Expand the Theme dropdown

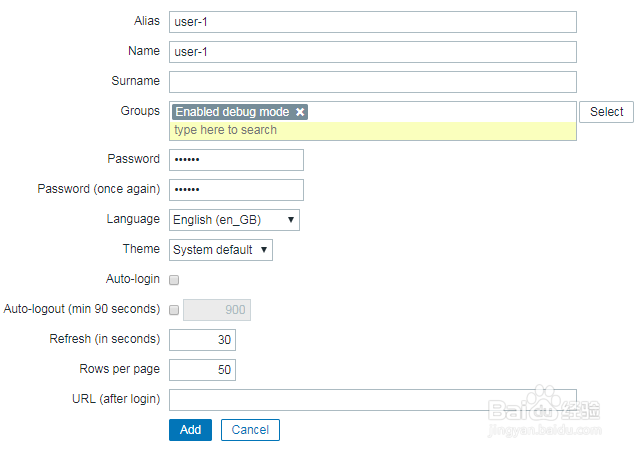tap(221, 250)
